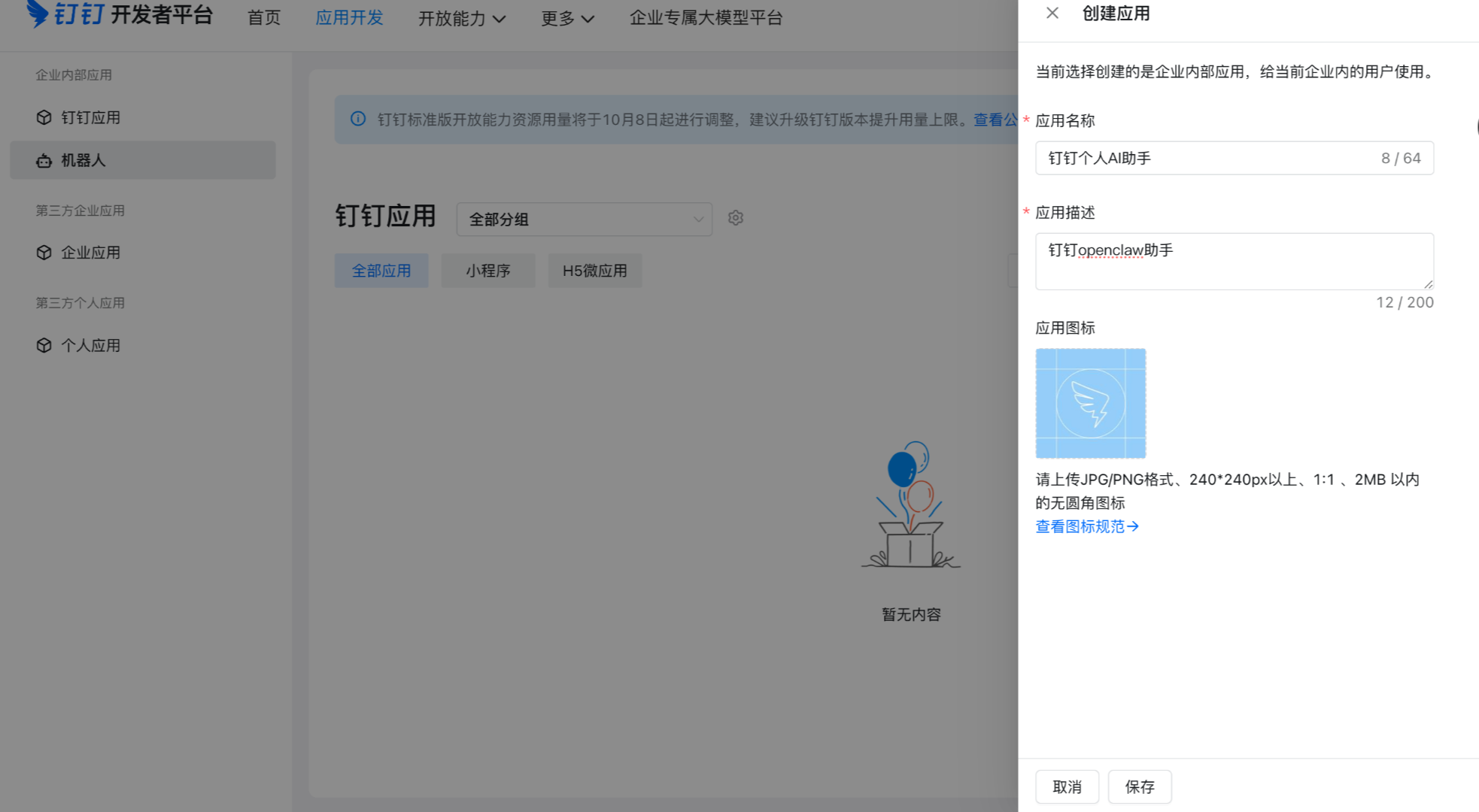Image resolution: width=1479 pixels, height=812 pixels.
Task: Expand the 更多 menu
Action: pos(567,18)
